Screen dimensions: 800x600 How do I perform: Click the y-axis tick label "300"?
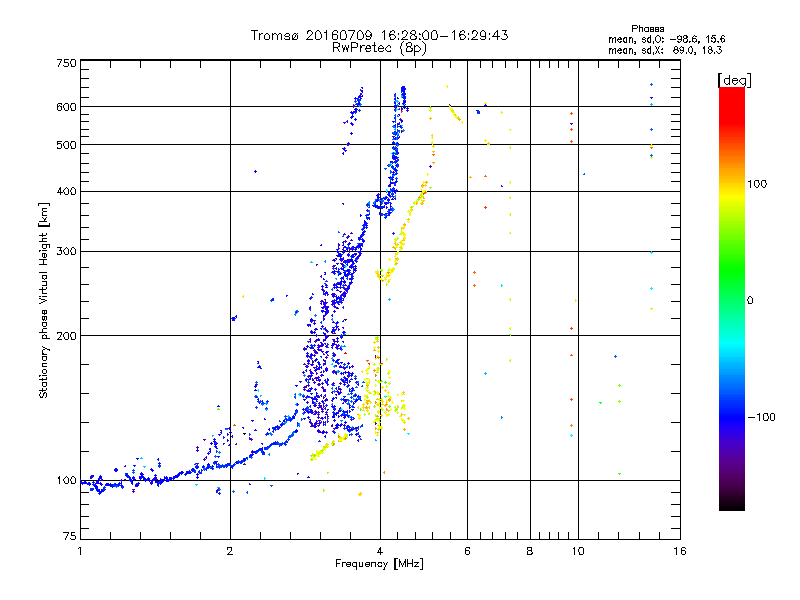pos(66,251)
